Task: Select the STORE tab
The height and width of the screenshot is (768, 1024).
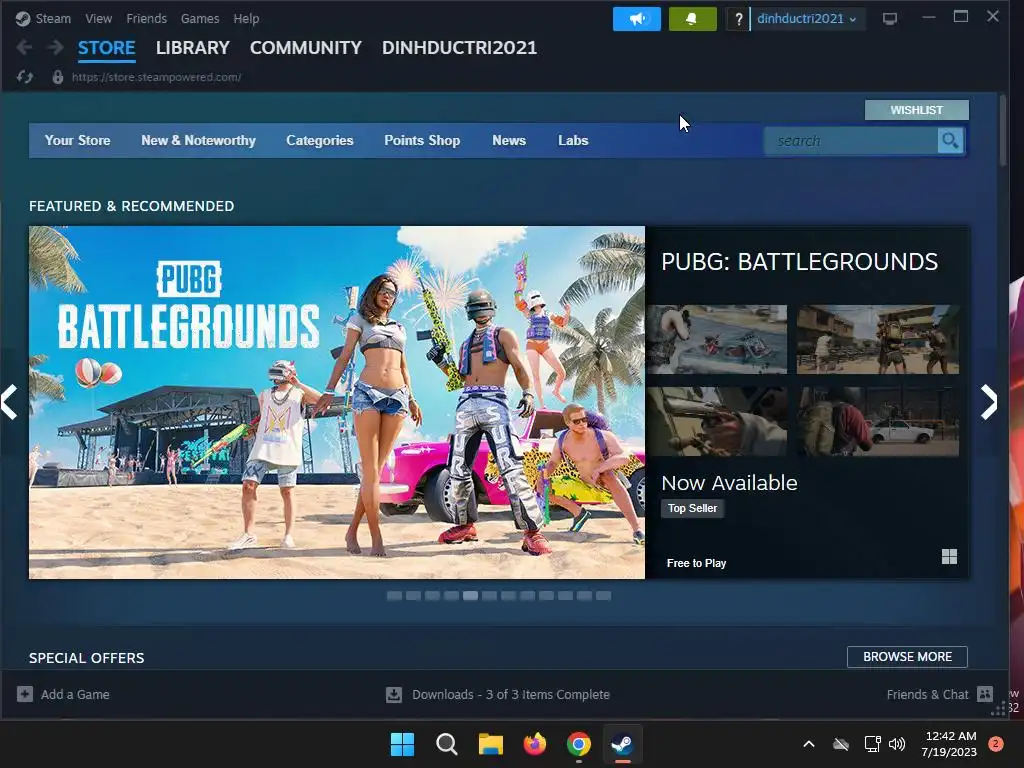Action: 106,48
